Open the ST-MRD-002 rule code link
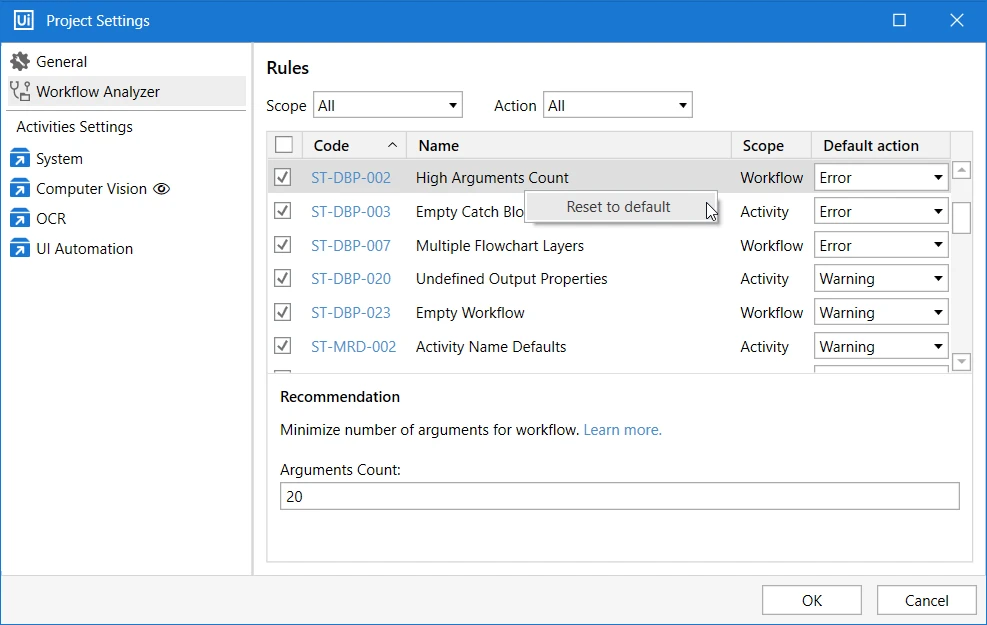This screenshot has width=987, height=625. click(353, 347)
